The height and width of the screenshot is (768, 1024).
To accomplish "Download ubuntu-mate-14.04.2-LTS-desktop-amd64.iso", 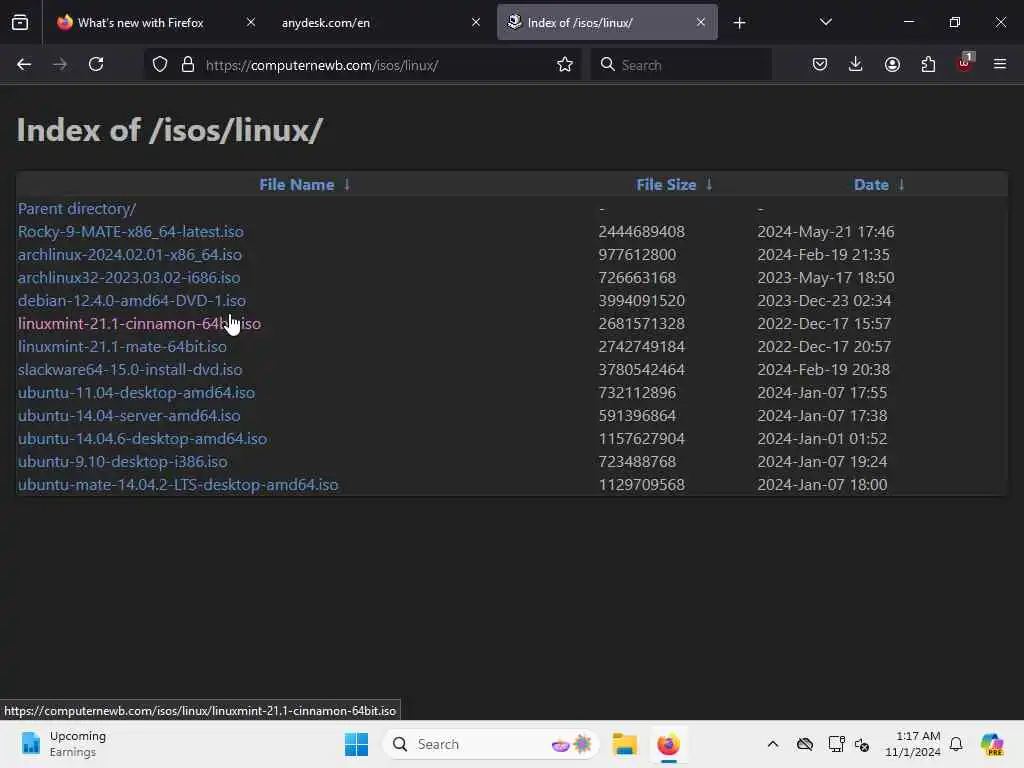I will pyautogui.click(x=178, y=485).
